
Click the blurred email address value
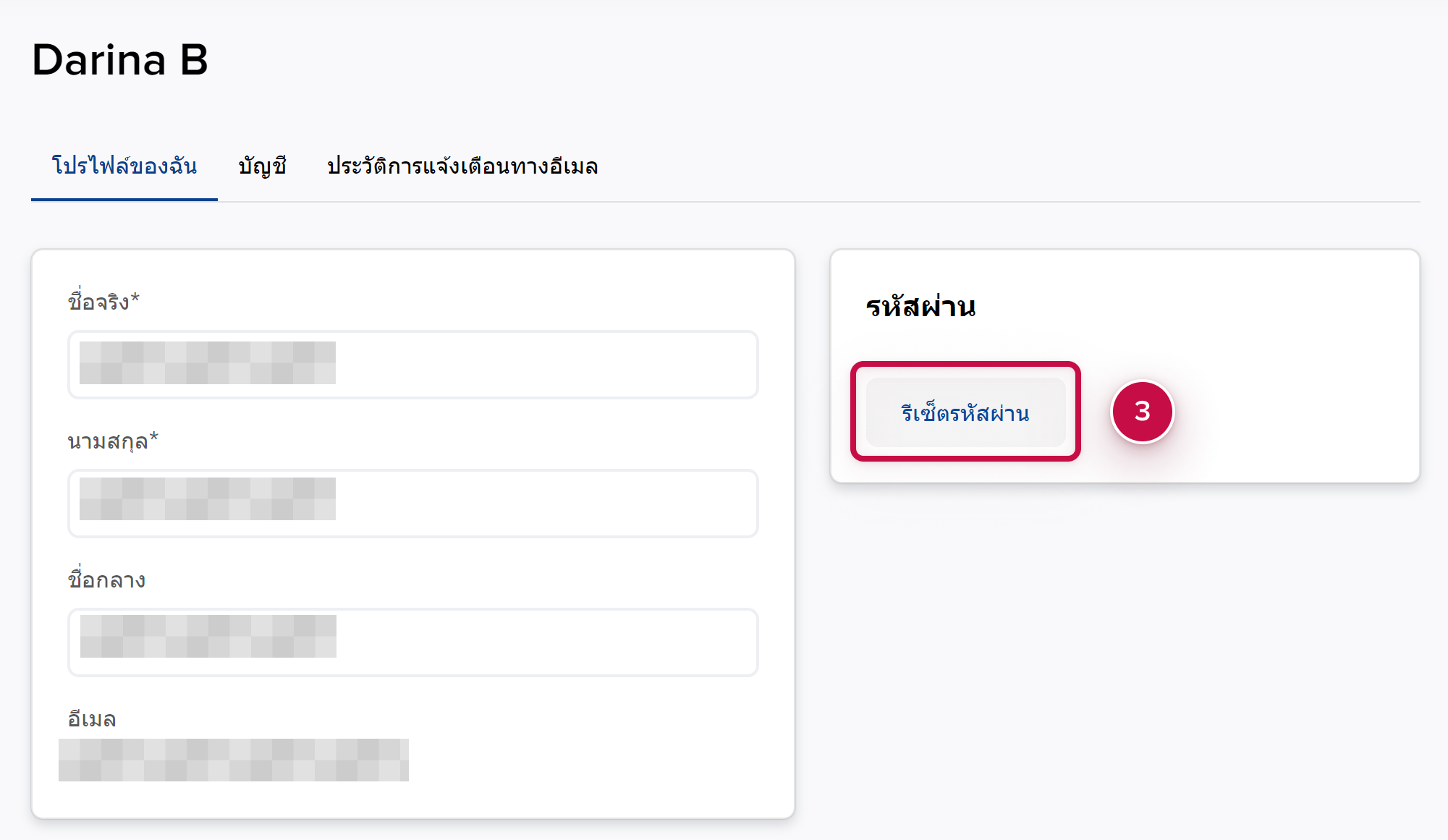233,760
